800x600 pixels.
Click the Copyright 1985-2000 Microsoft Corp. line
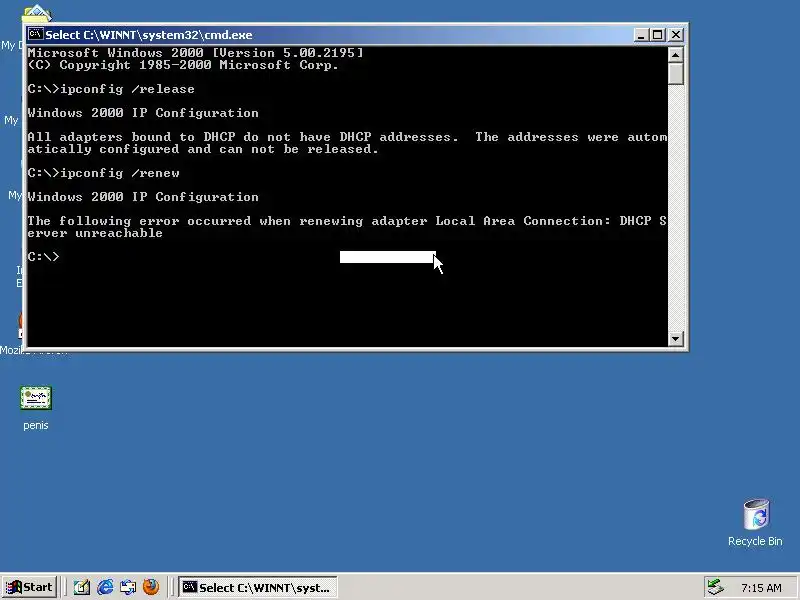click(x=183, y=65)
